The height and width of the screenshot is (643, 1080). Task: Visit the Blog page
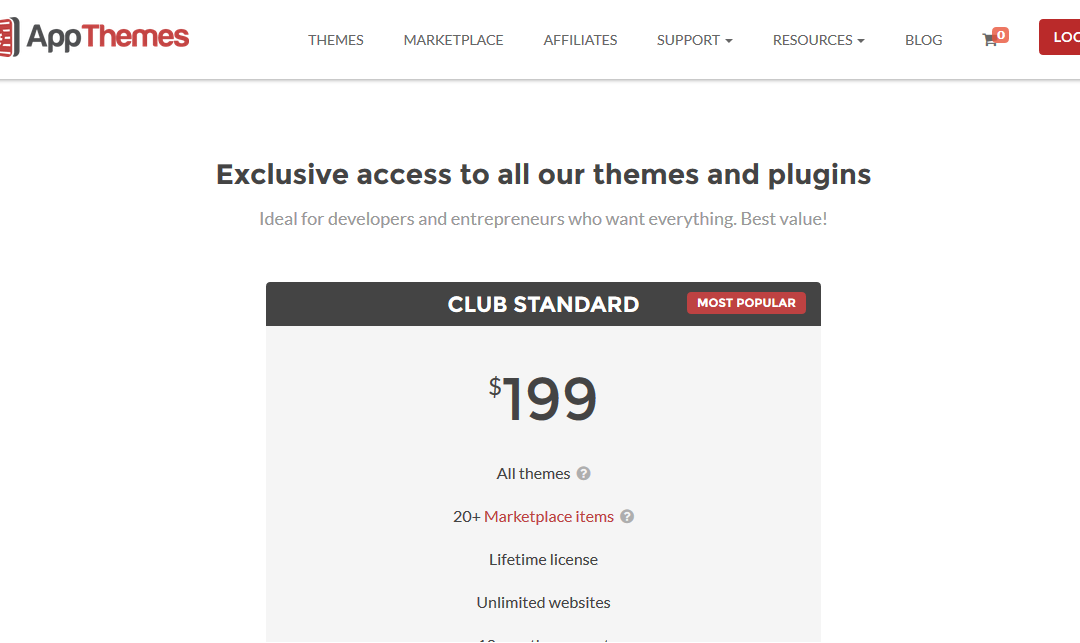pyautogui.click(x=923, y=40)
